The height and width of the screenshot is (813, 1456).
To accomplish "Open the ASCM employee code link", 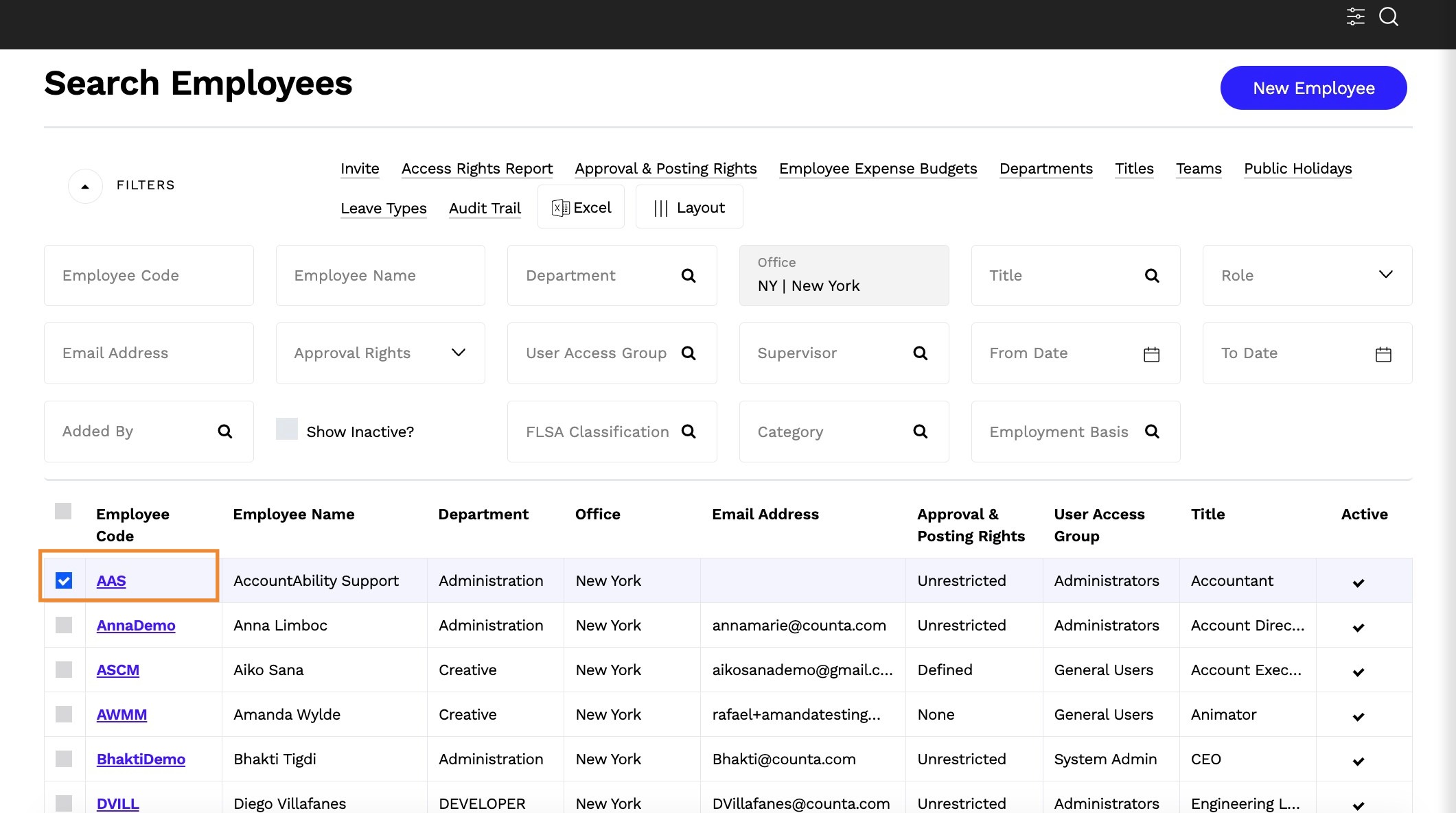I will [118, 670].
